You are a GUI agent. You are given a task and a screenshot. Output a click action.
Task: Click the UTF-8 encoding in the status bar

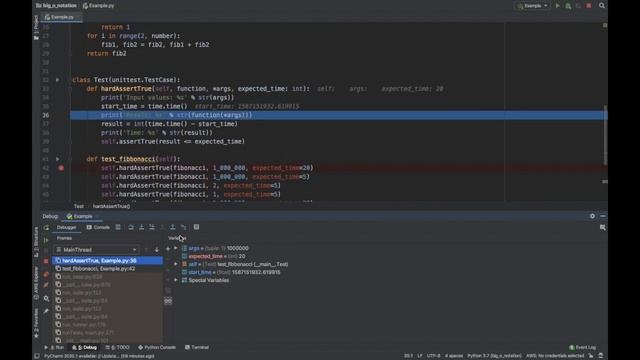click(433, 356)
